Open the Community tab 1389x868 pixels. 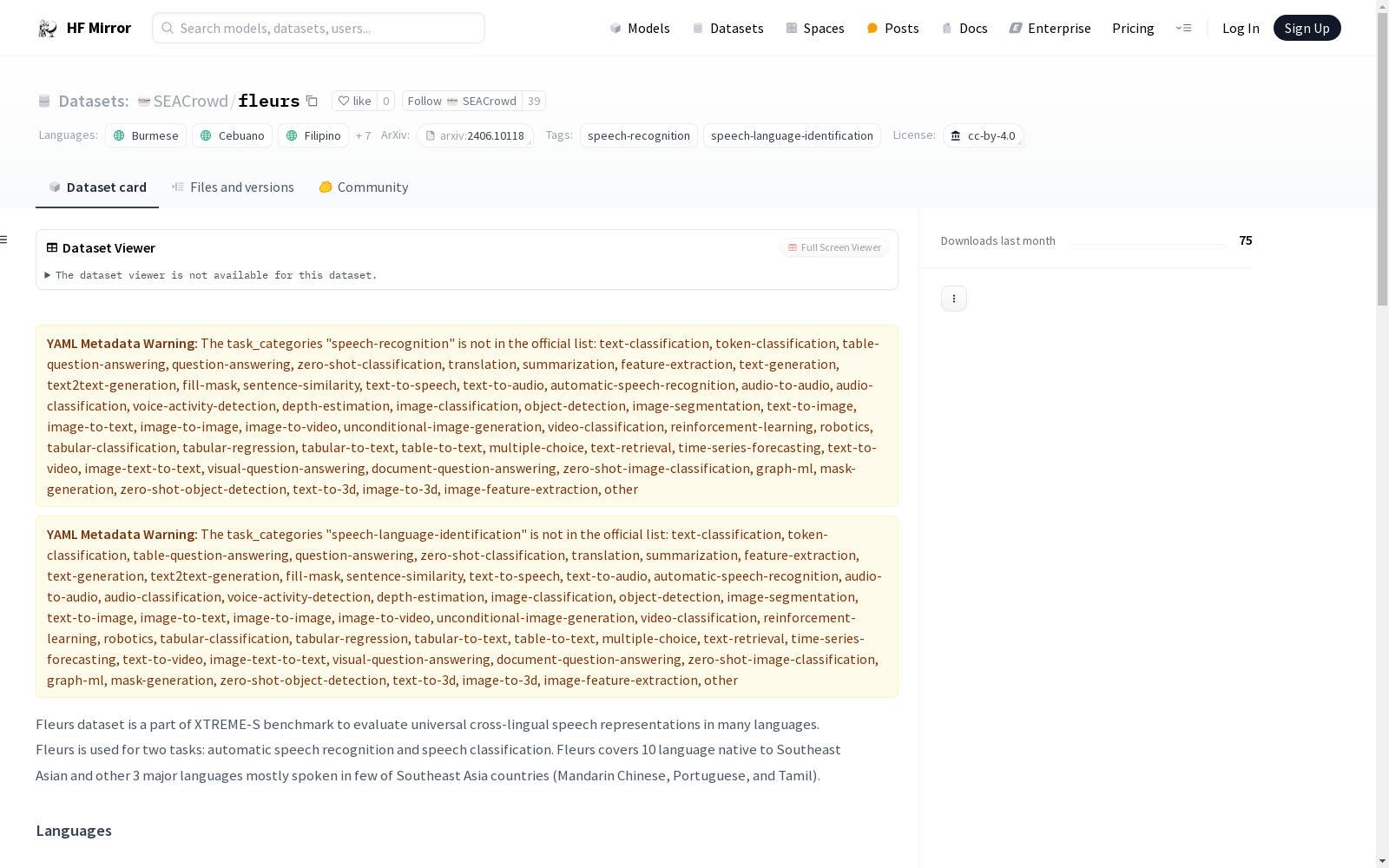point(363,187)
